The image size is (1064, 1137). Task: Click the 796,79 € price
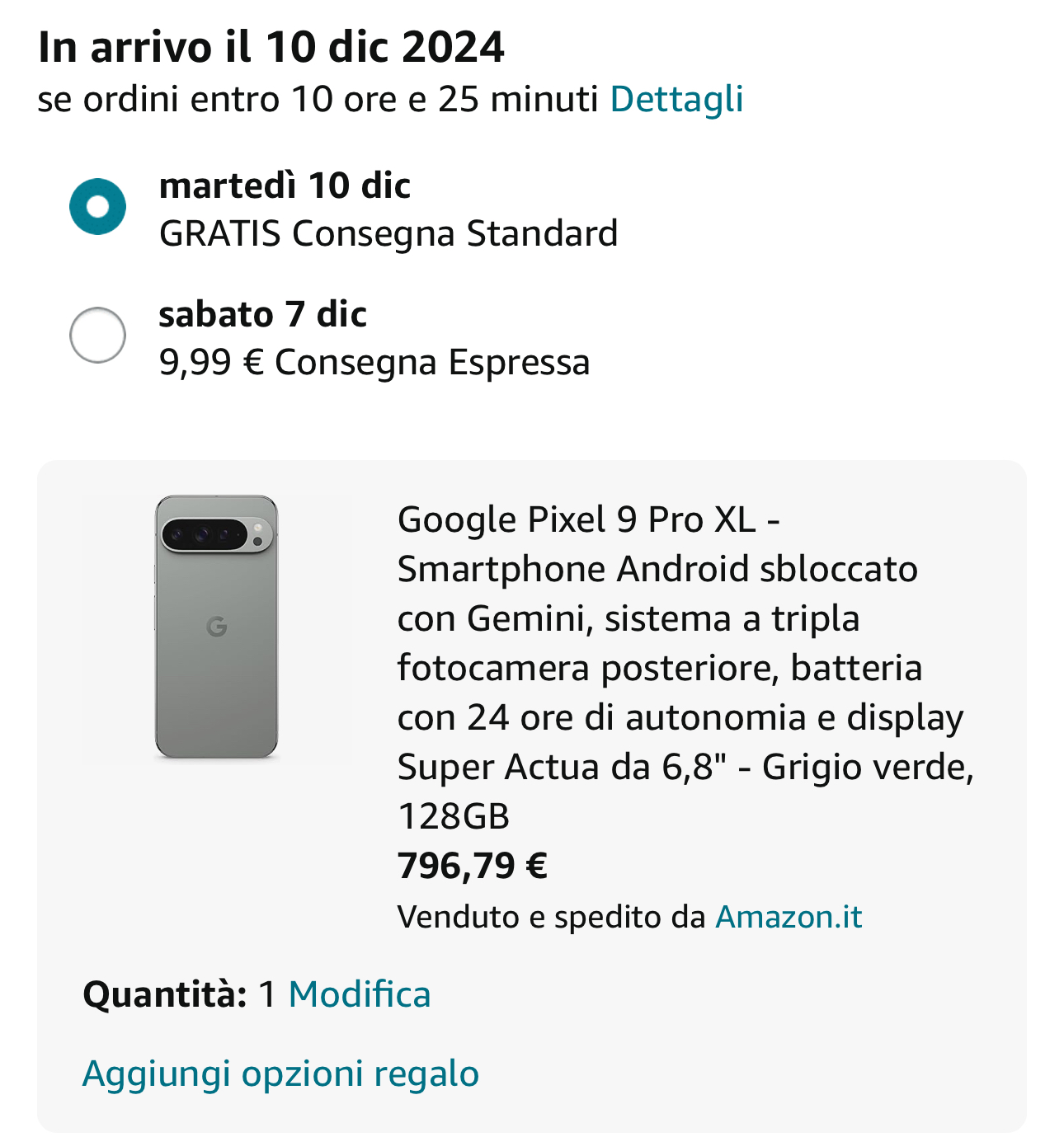473,866
